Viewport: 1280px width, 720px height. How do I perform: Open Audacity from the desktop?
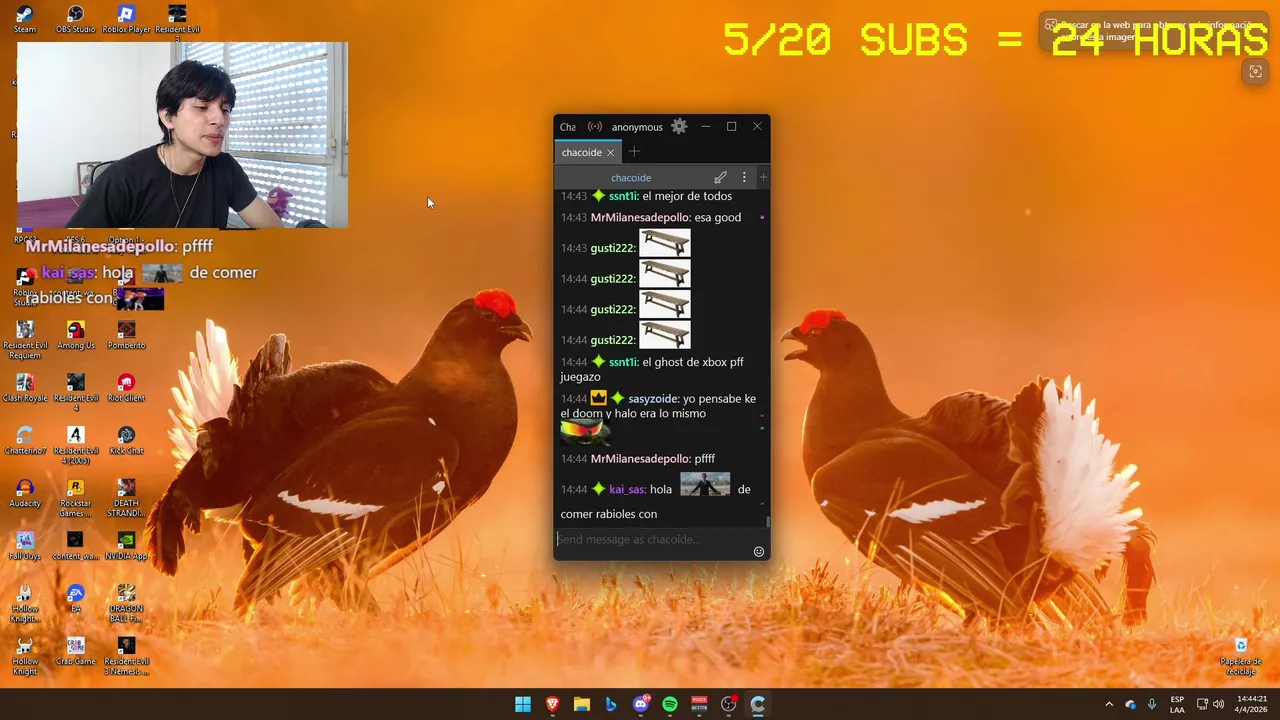(x=25, y=493)
